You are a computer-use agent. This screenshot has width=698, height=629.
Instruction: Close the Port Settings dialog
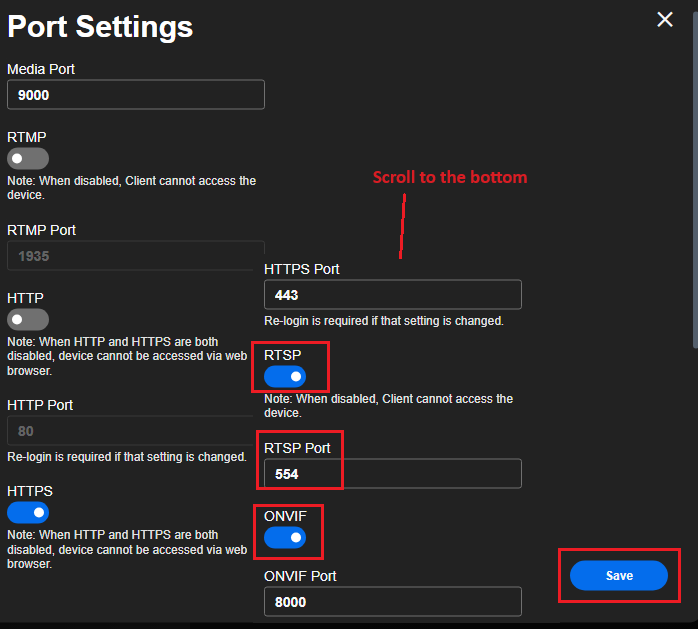click(x=665, y=19)
